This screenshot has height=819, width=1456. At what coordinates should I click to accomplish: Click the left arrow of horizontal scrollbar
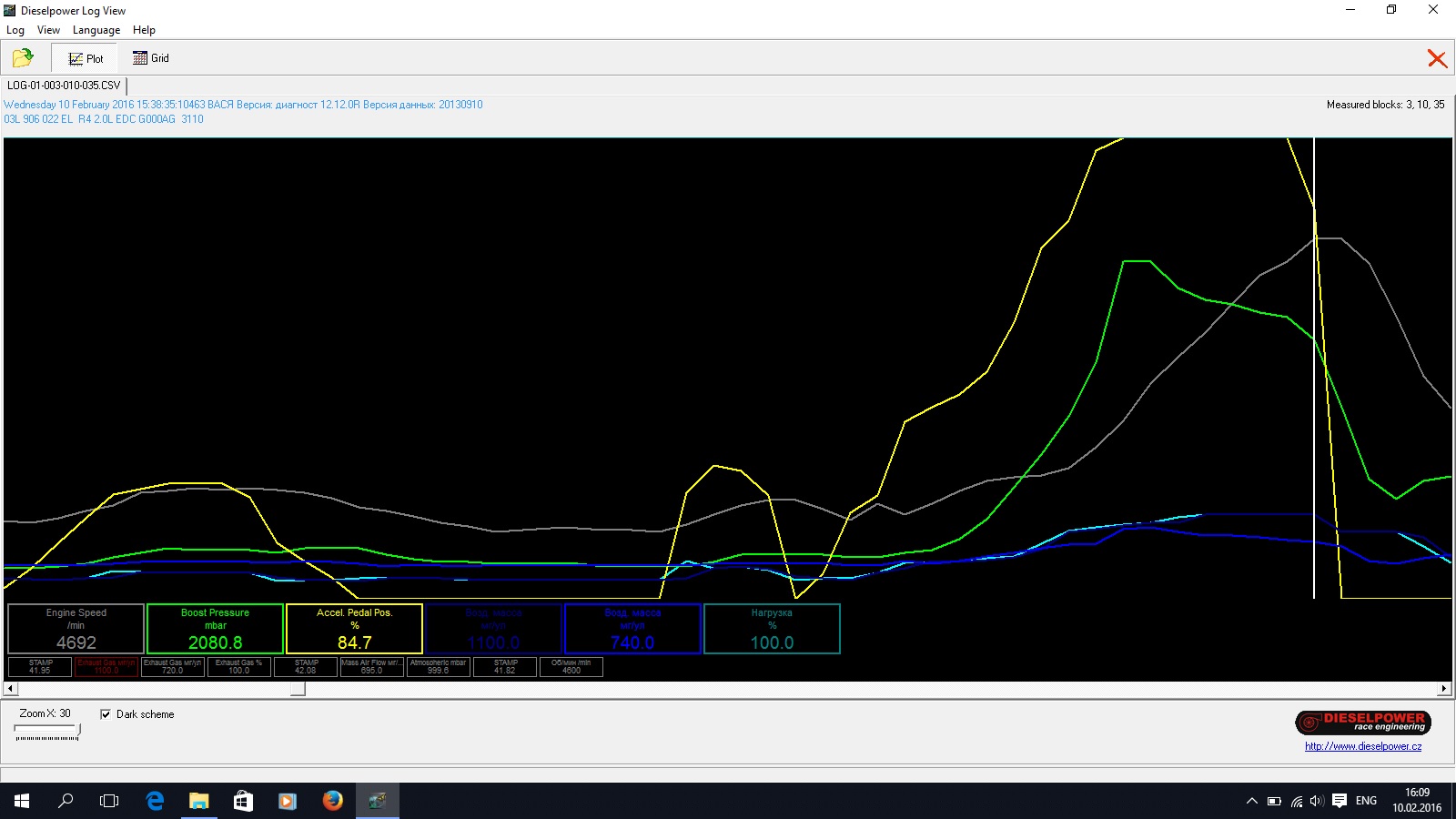[10, 689]
